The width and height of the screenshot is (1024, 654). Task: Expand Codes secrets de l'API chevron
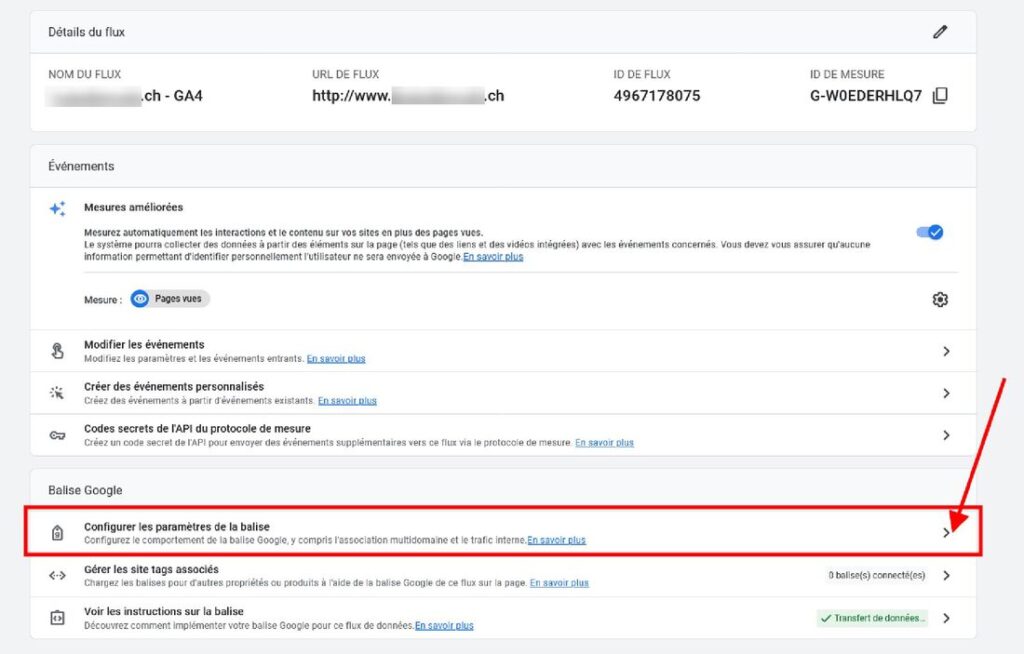tap(946, 435)
